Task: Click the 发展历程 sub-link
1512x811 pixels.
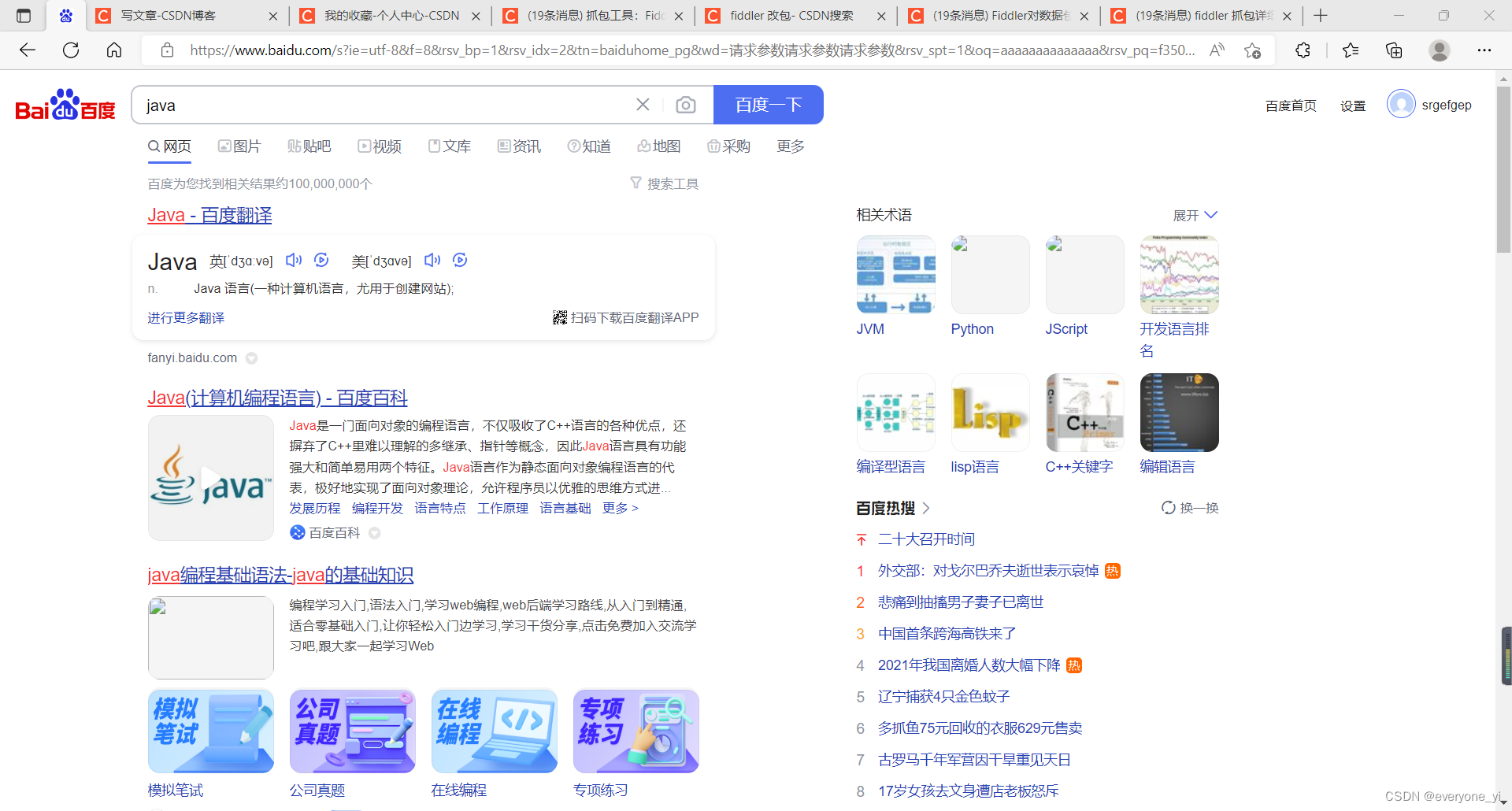Action: (315, 509)
